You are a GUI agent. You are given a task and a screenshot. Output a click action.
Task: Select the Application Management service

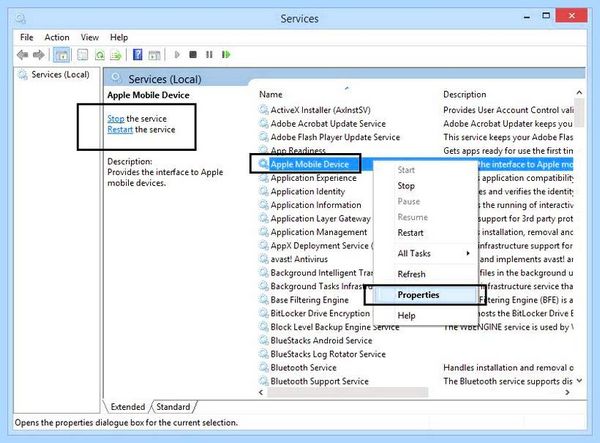click(318, 232)
